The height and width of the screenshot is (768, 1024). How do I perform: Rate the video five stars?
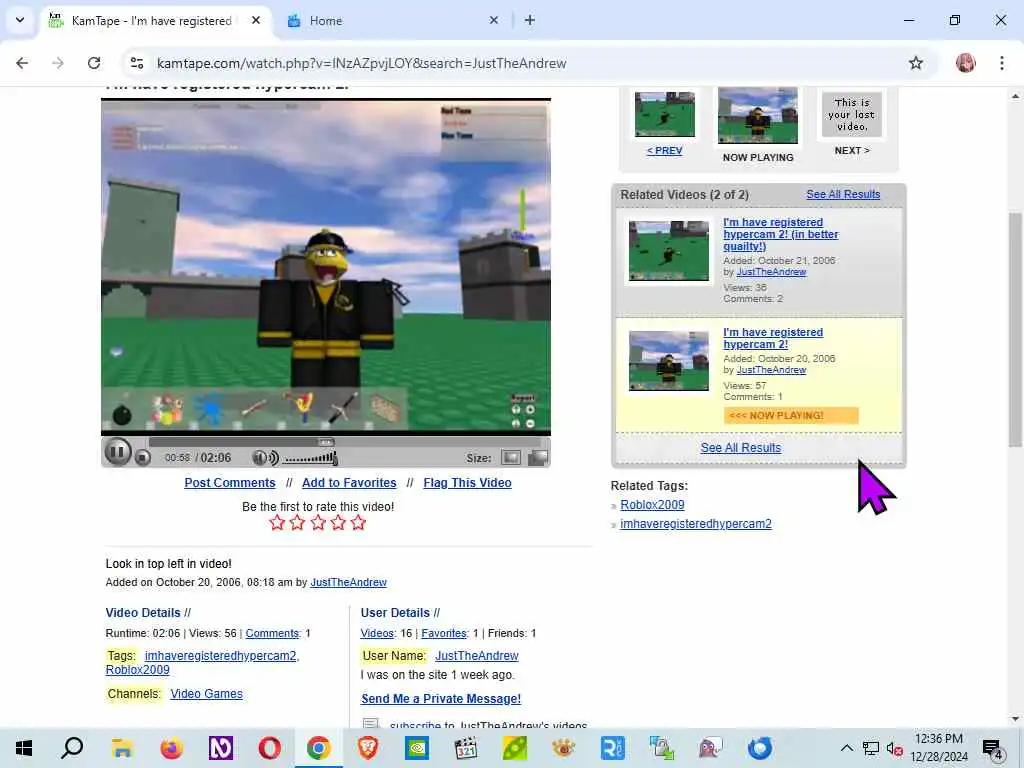(358, 522)
